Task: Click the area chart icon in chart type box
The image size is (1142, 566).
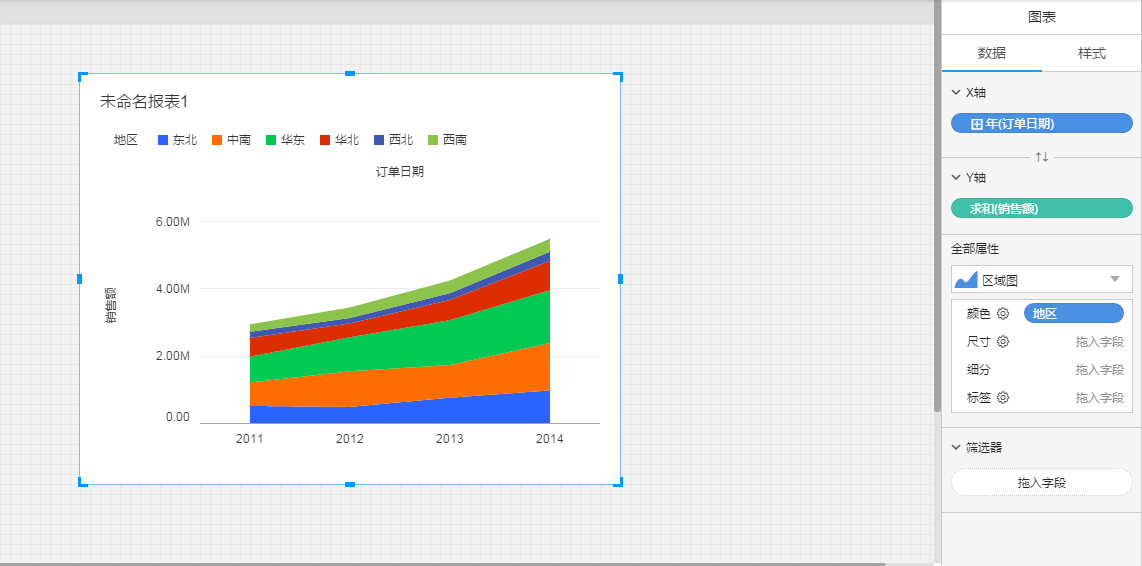Action: click(966, 280)
